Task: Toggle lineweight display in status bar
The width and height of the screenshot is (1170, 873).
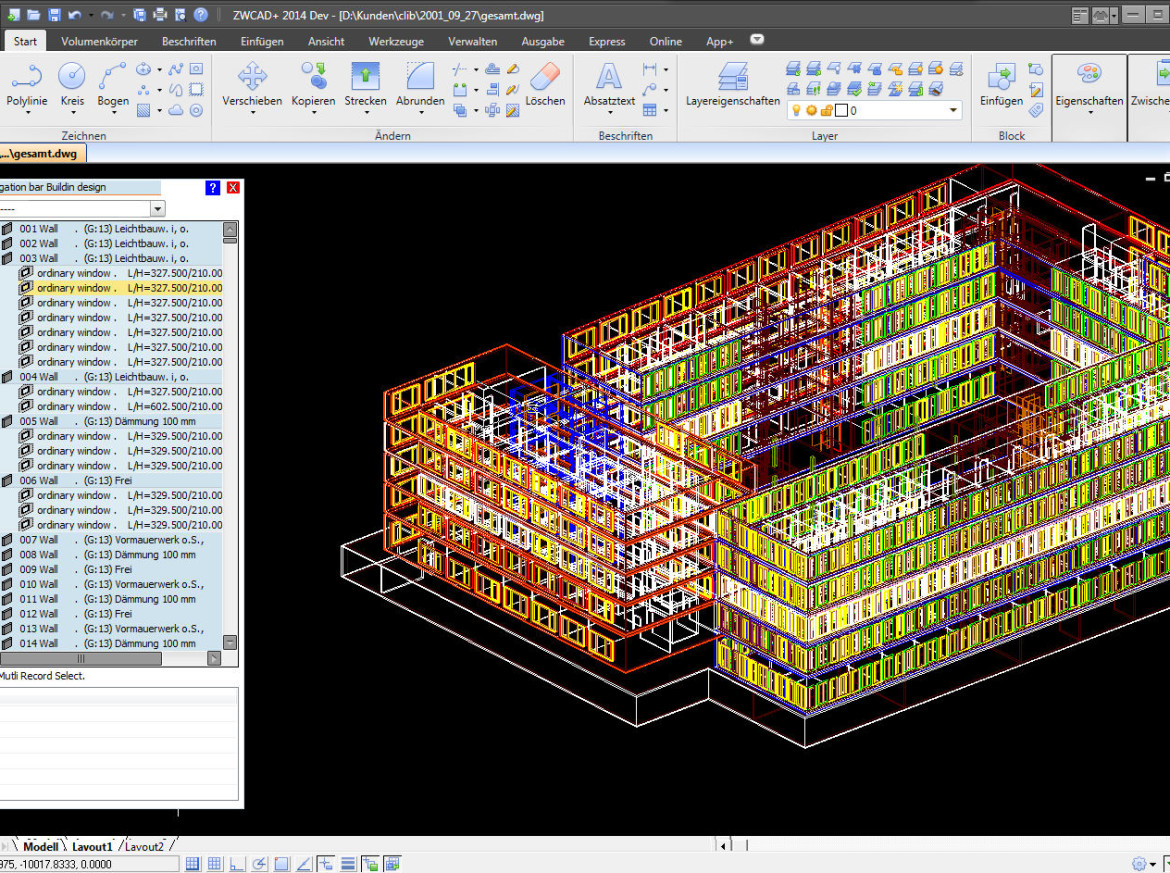Action: (348, 864)
